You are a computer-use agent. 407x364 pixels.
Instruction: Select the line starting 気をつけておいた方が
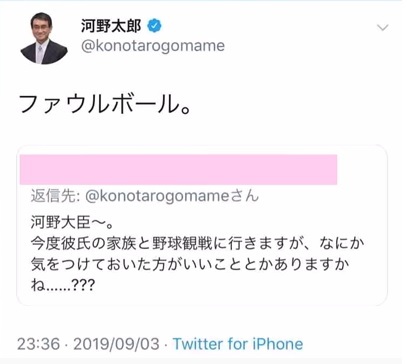point(190,264)
